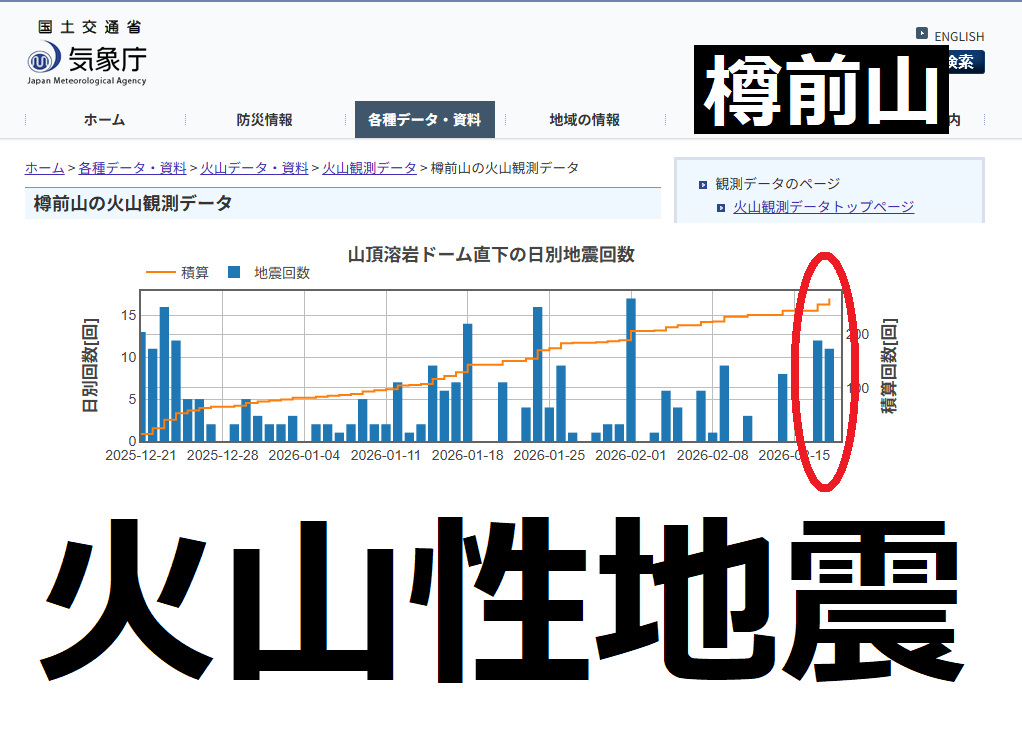
Task: Switch to the English version link
Action: (x=958, y=36)
